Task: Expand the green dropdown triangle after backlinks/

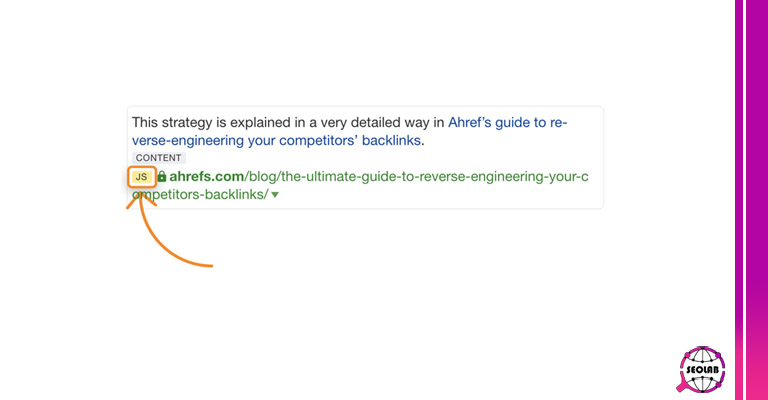Action: (x=275, y=195)
